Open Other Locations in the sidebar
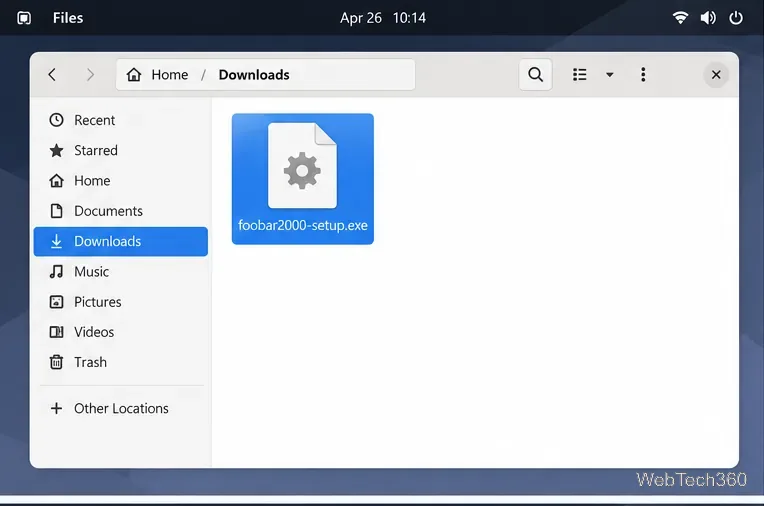This screenshot has width=764, height=506. (121, 408)
